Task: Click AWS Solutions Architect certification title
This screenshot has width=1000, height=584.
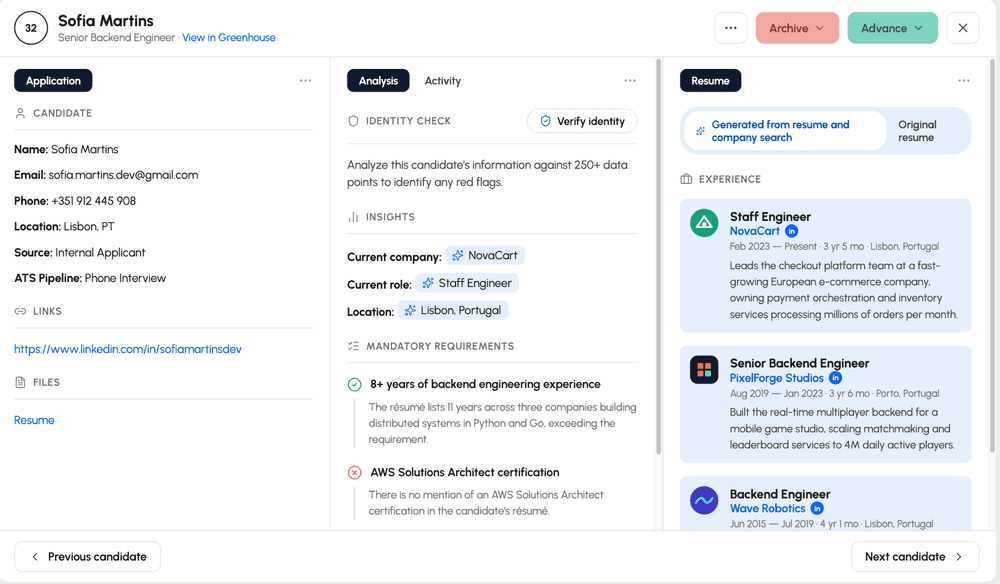Action: point(465,472)
